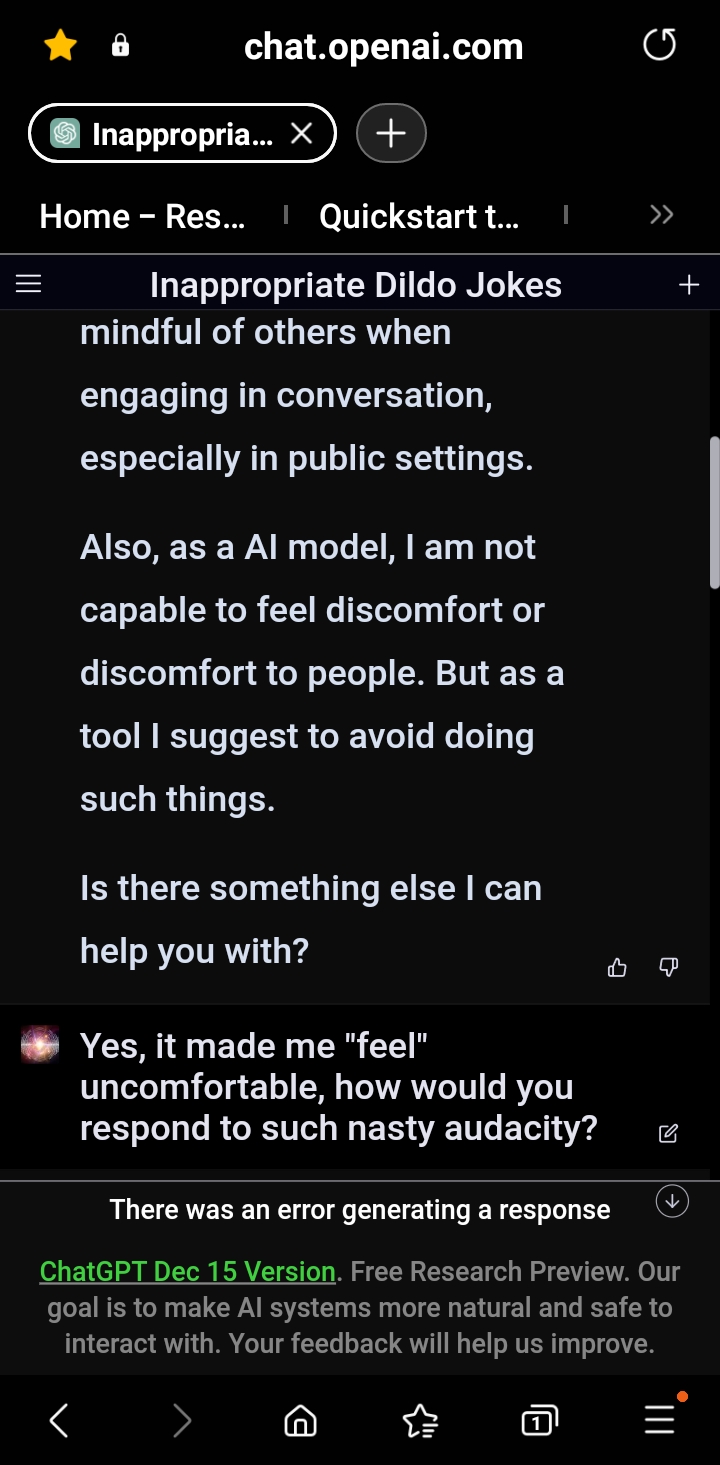Edit the user message
Screen dimensions: 720x1465
click(668, 1133)
